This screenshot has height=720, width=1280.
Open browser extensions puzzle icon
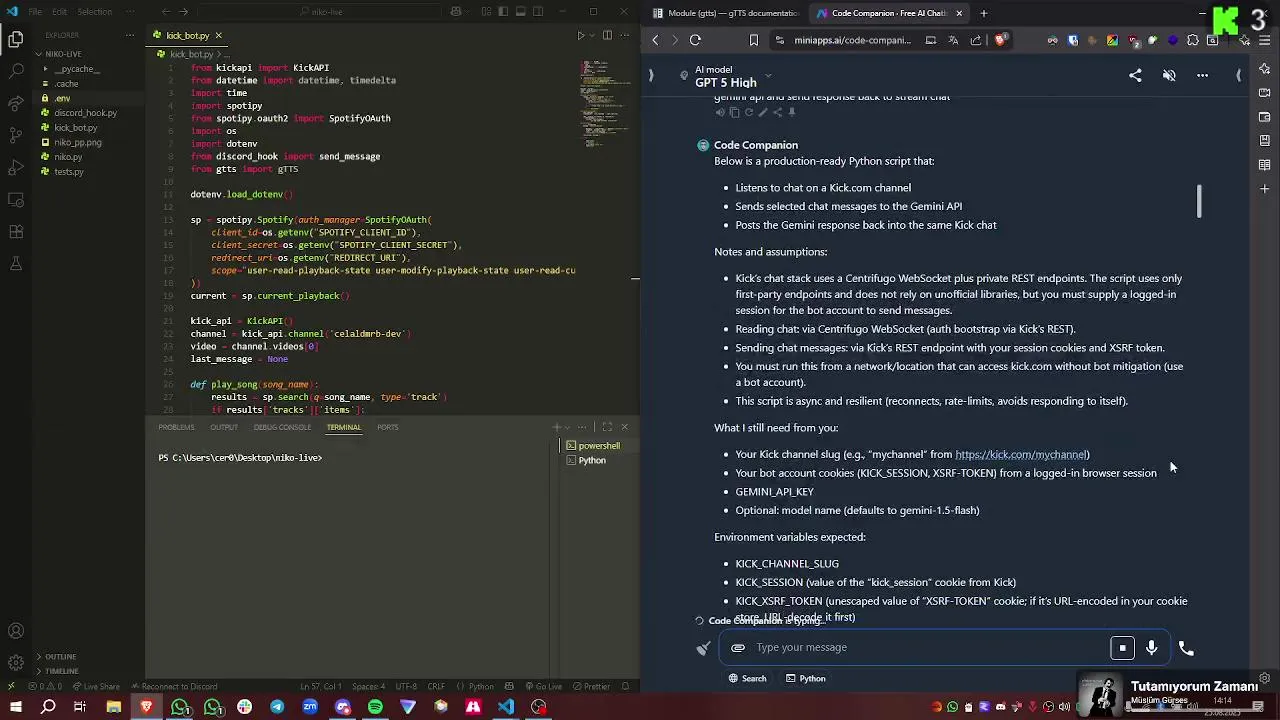(1193, 40)
